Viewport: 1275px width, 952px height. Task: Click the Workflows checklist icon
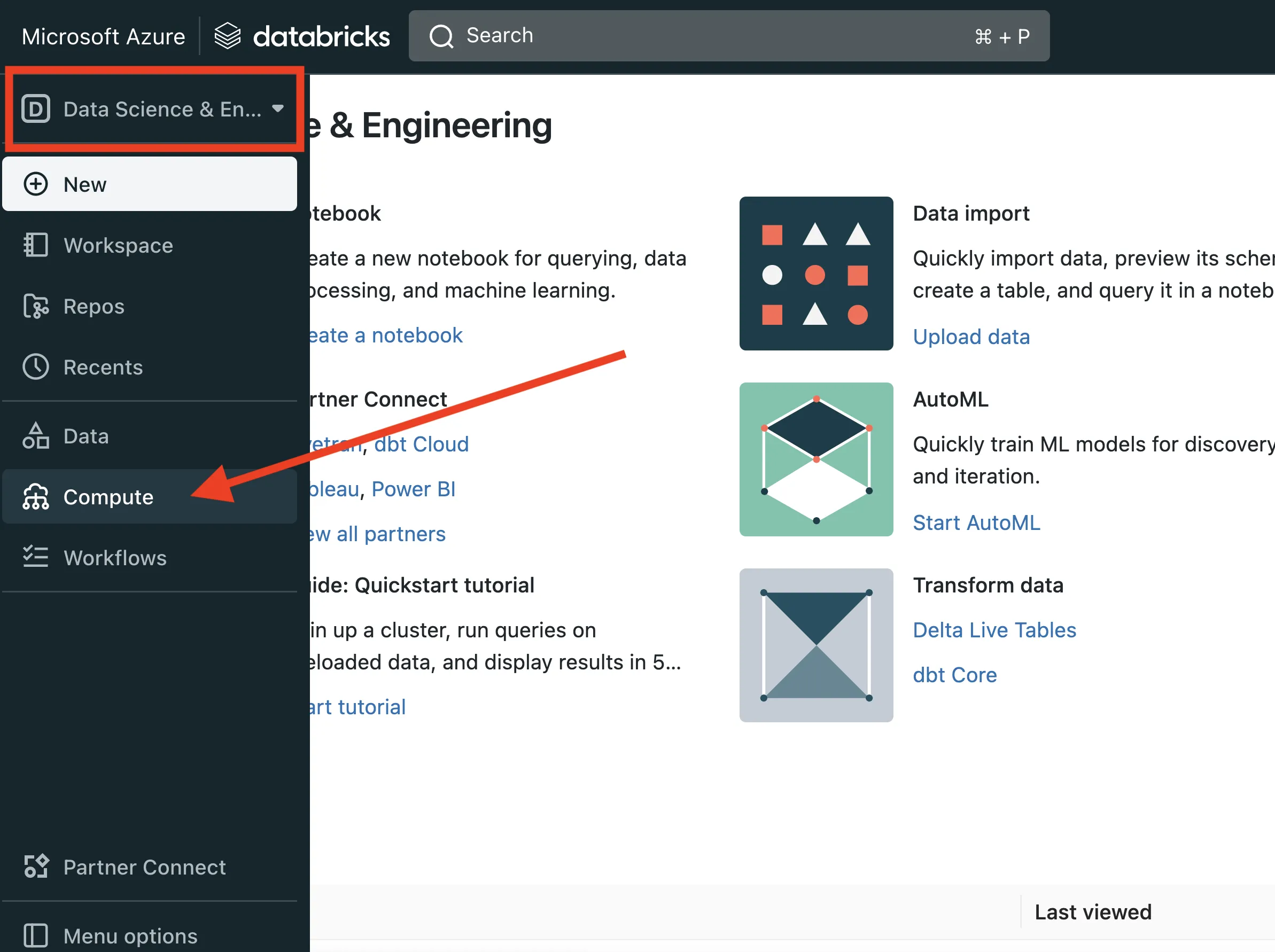click(35, 557)
